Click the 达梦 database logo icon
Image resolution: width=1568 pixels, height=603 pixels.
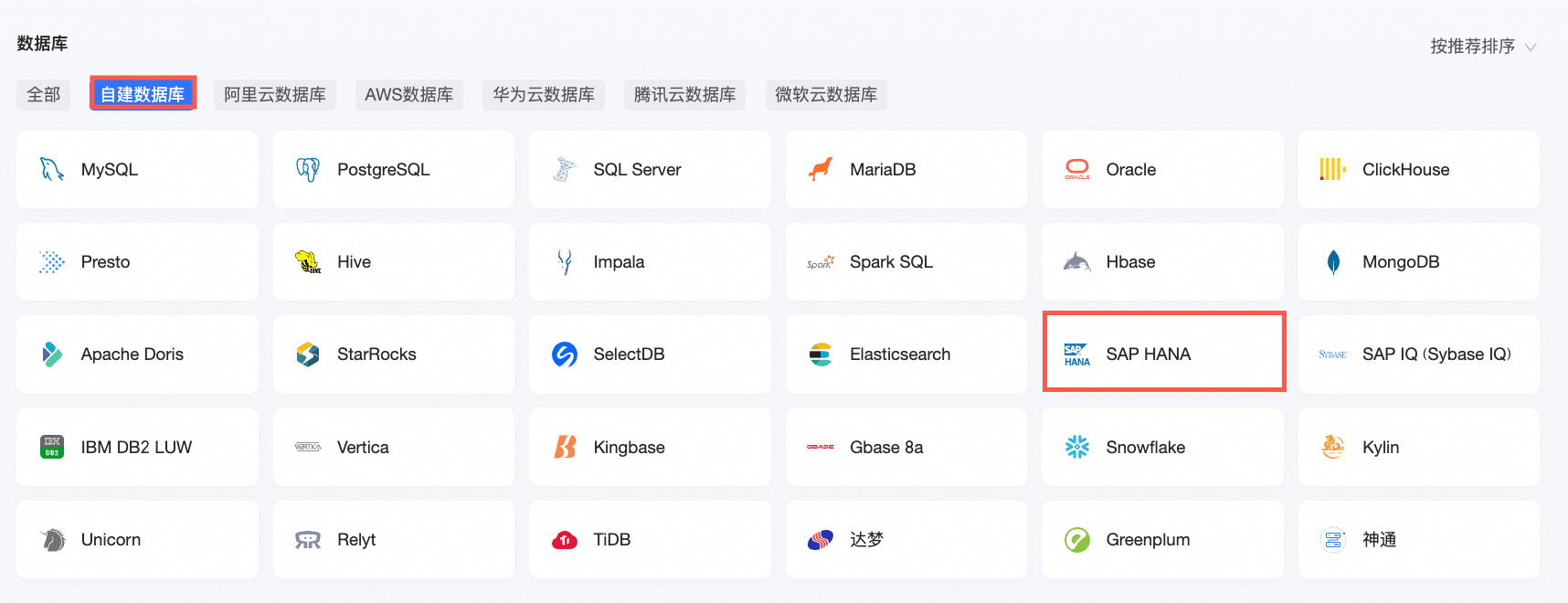click(821, 540)
